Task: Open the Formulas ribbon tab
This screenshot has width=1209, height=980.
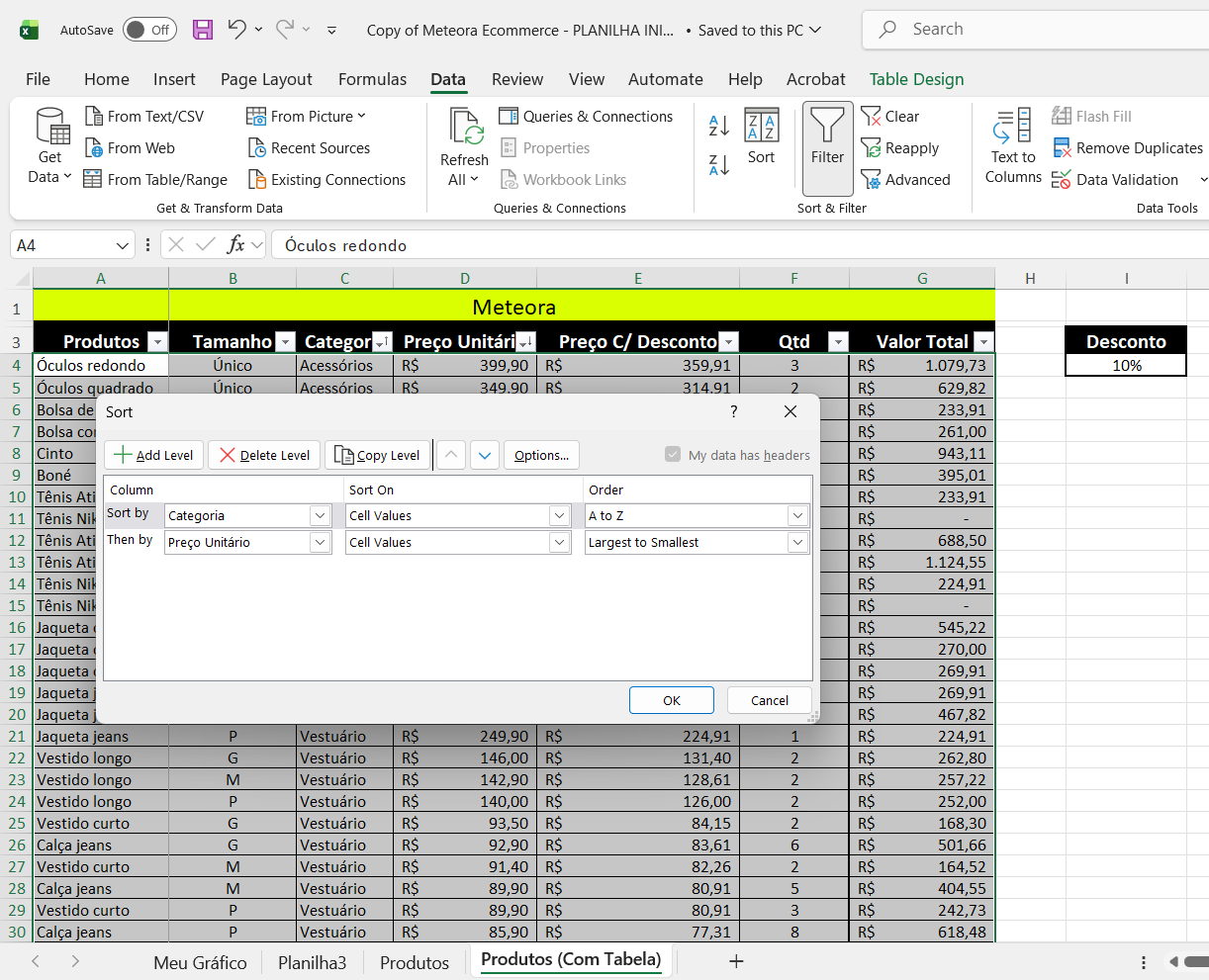Action: coord(372,79)
